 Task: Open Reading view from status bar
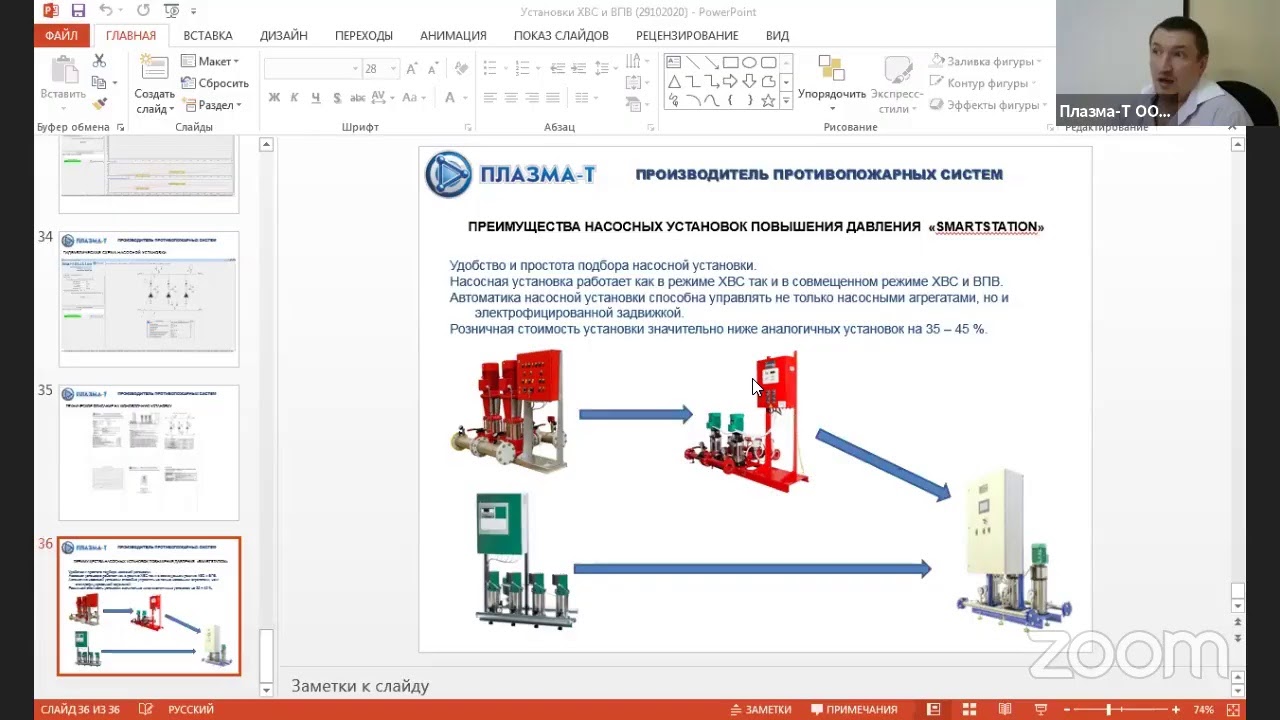[1005, 710]
